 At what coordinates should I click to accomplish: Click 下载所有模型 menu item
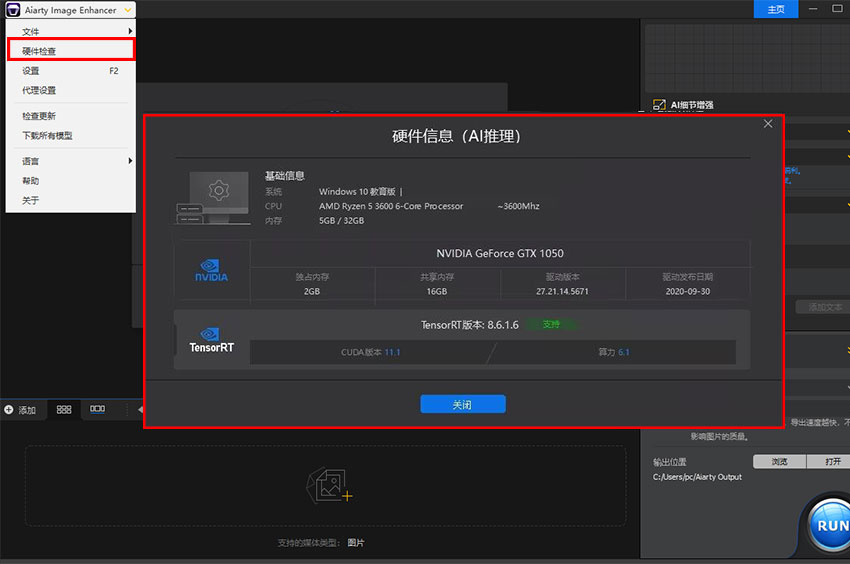[x=70, y=136]
